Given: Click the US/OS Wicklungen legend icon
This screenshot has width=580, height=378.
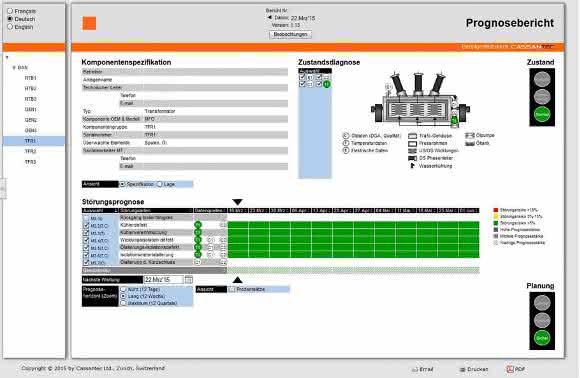Looking at the screenshot, I should (x=412, y=151).
